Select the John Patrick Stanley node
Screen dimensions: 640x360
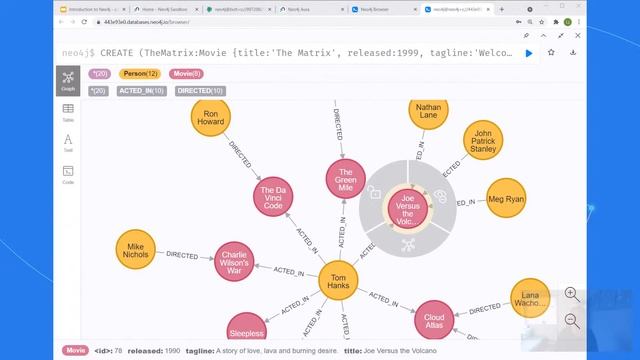click(483, 140)
